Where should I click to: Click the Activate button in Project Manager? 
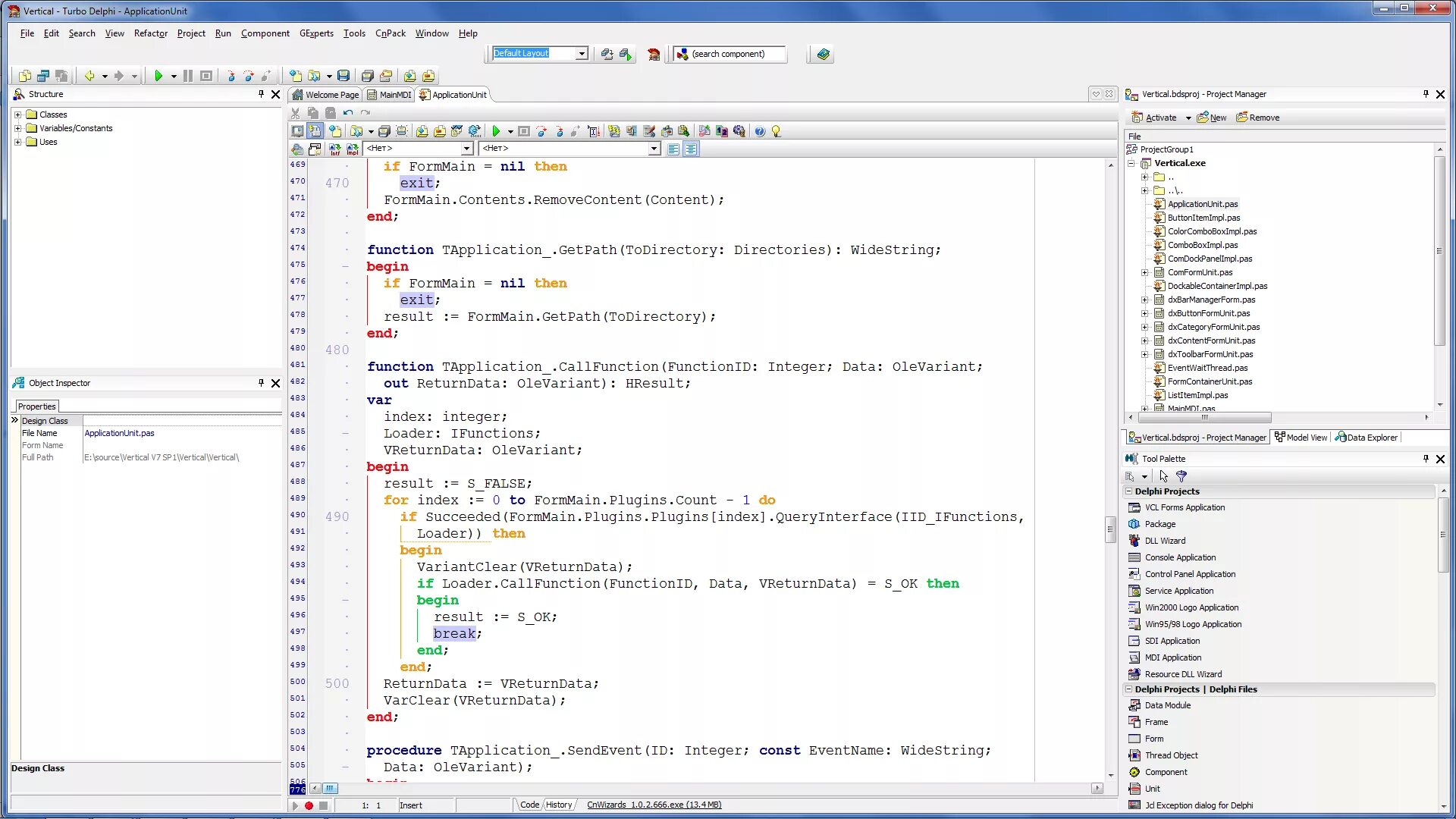coord(1155,118)
